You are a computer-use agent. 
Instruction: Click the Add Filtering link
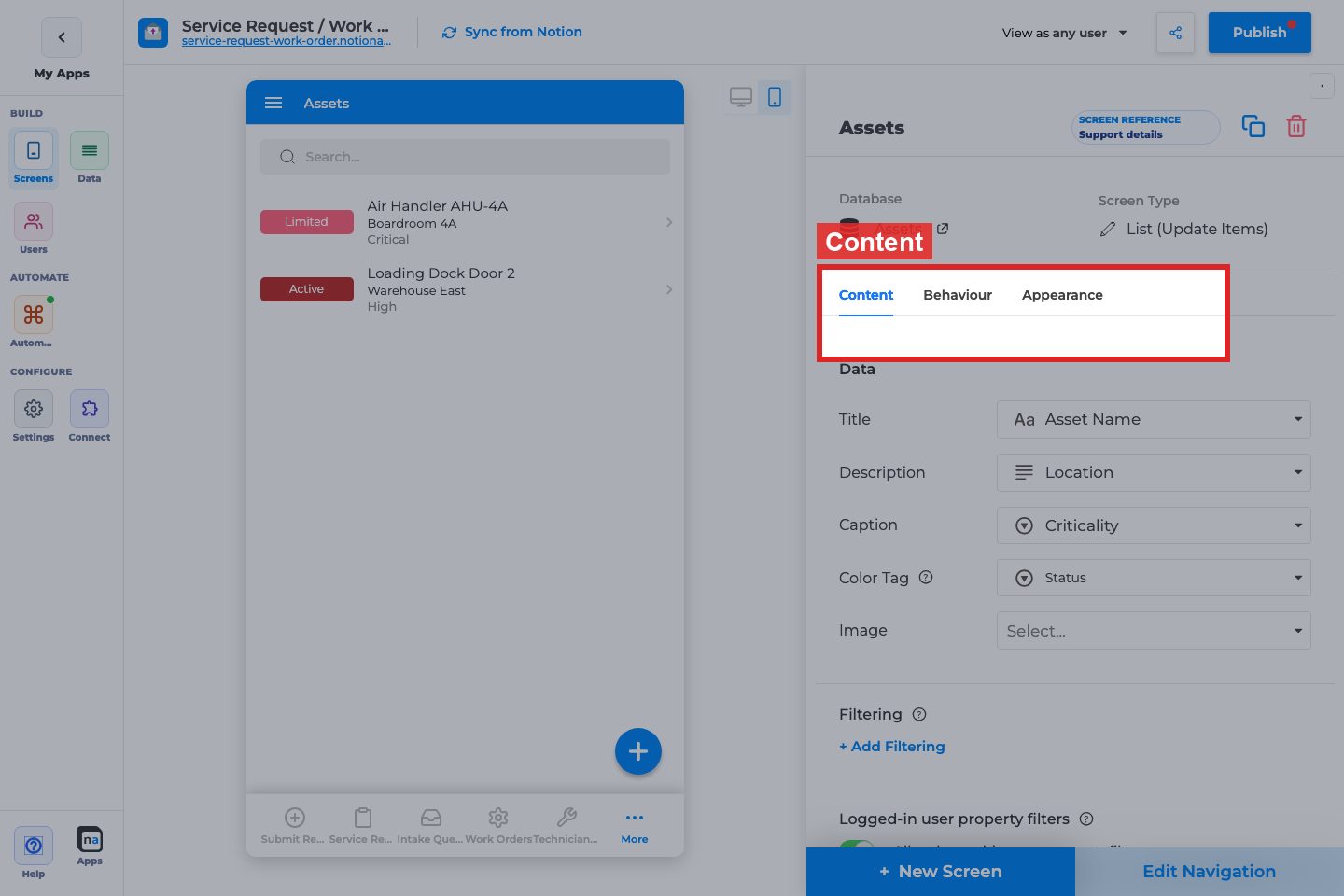(x=892, y=747)
